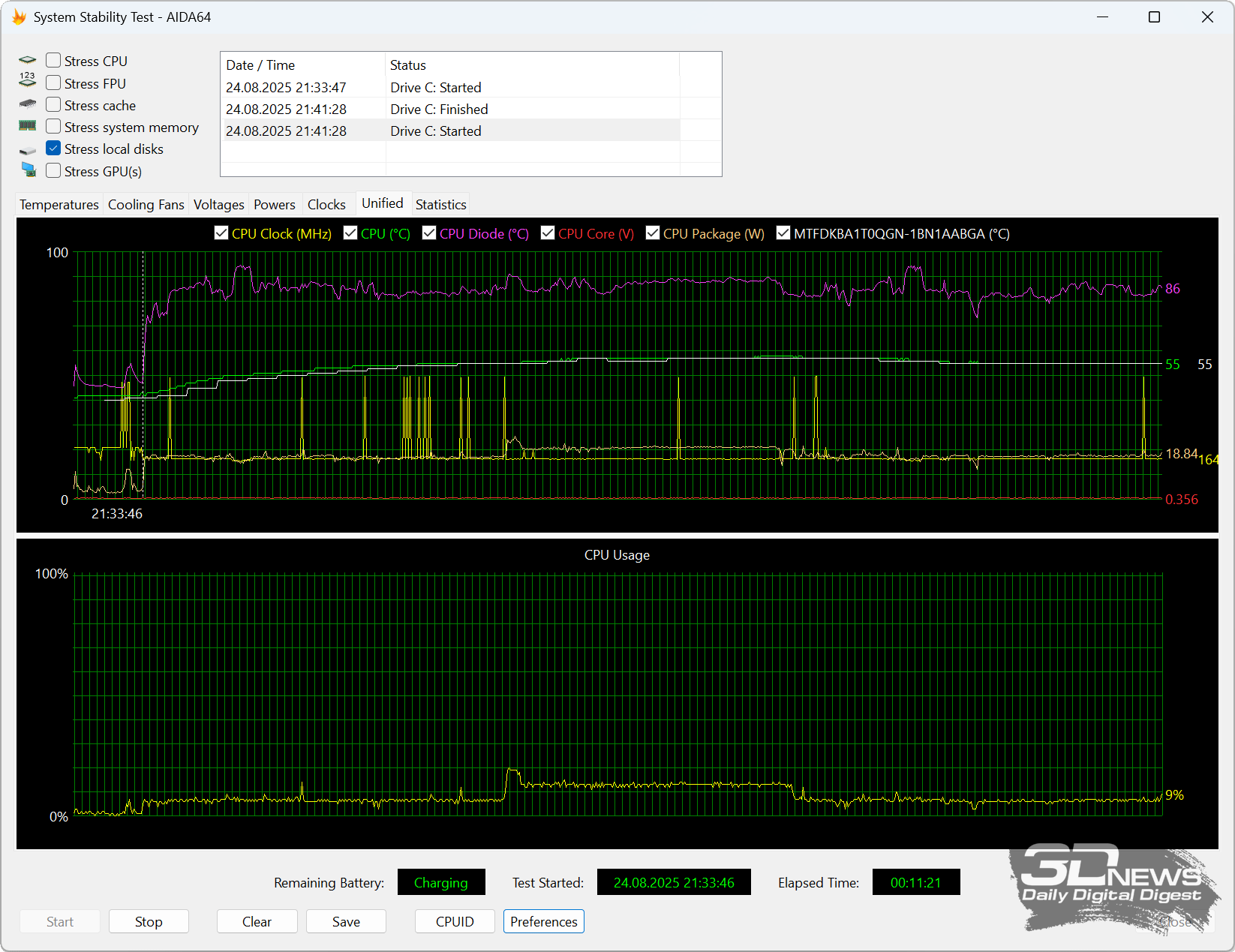Save the stability test results
The width and height of the screenshot is (1235, 952).
346,921
